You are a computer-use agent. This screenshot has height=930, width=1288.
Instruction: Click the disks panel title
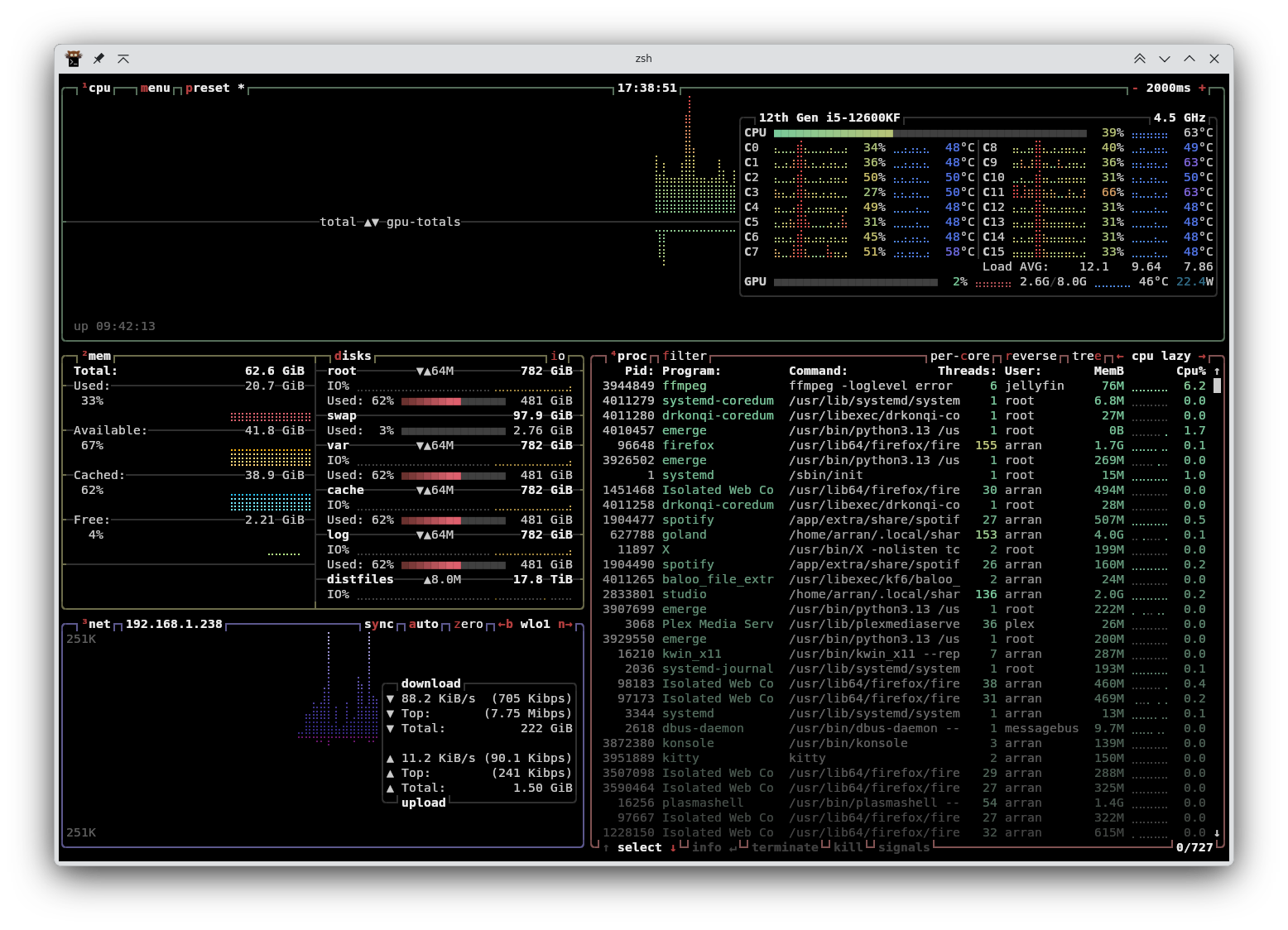click(353, 357)
